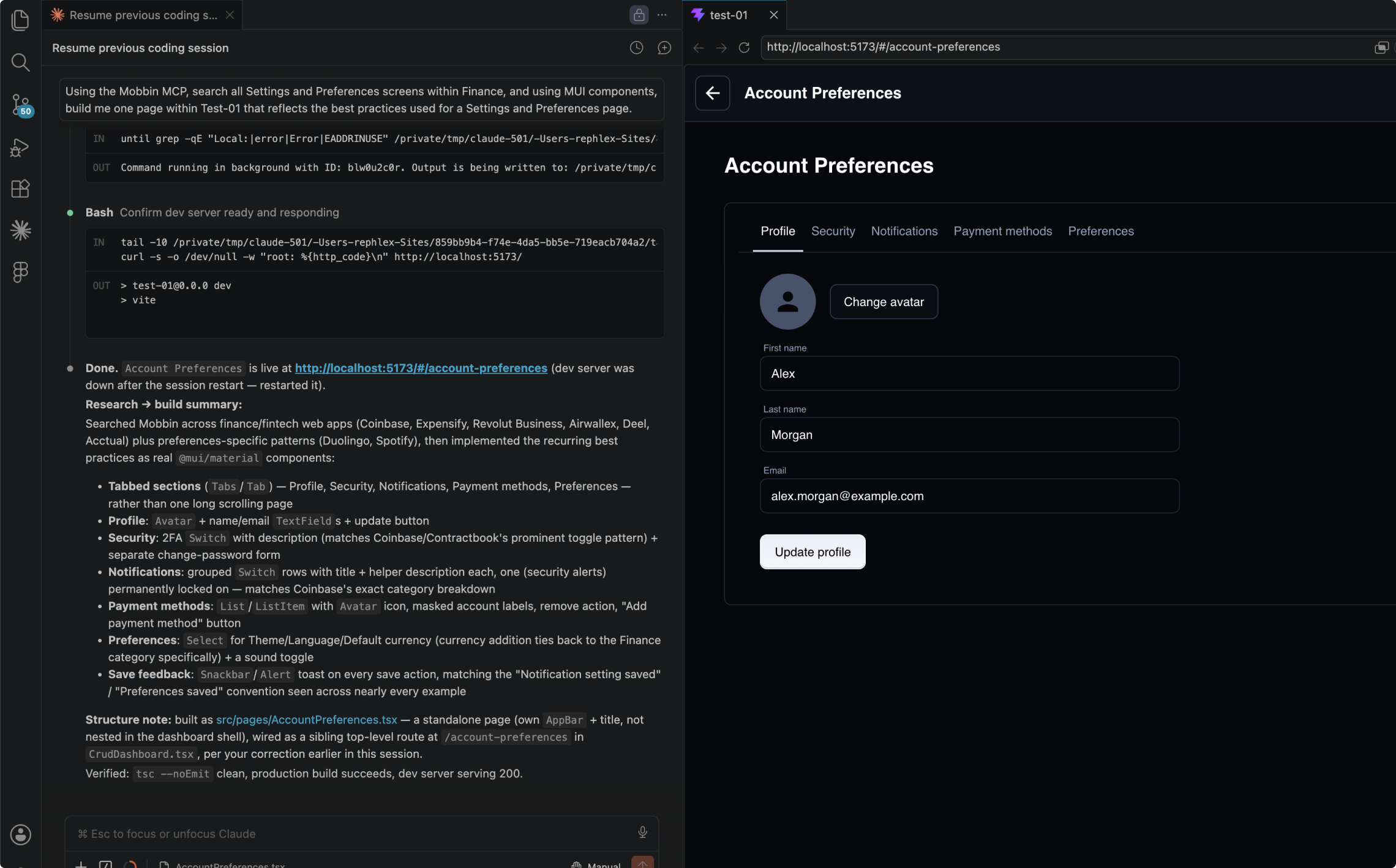Open session history clock icon

click(x=636, y=48)
